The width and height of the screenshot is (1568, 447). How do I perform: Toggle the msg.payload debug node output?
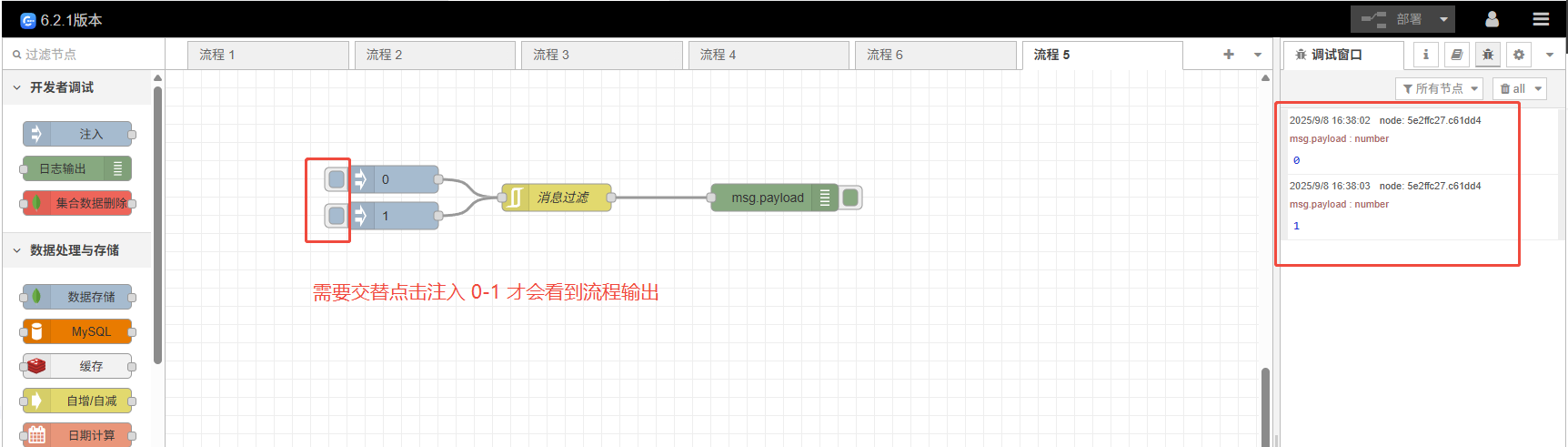[x=850, y=198]
